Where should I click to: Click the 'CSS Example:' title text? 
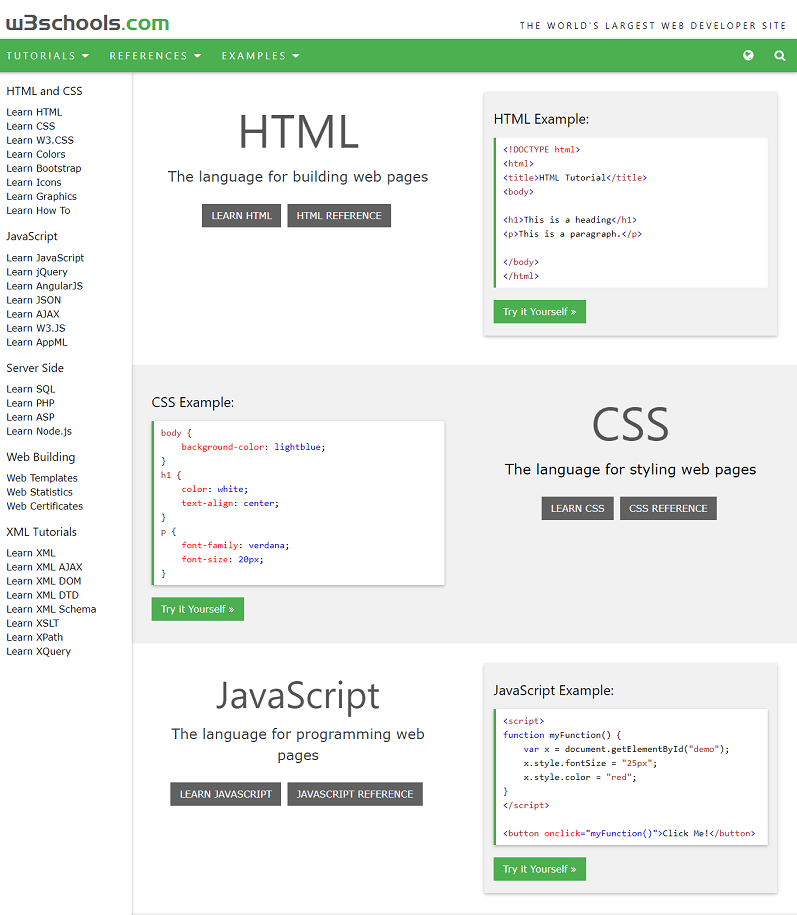pos(193,403)
